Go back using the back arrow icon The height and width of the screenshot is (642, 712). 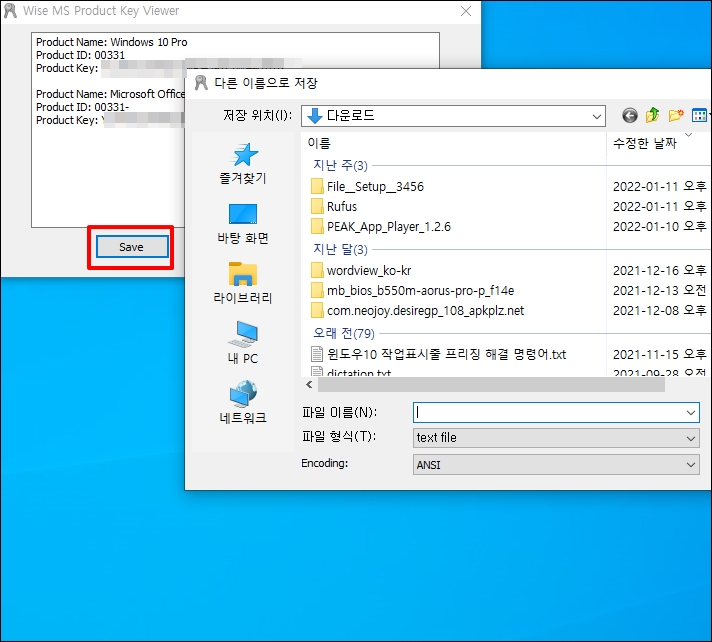(630, 115)
